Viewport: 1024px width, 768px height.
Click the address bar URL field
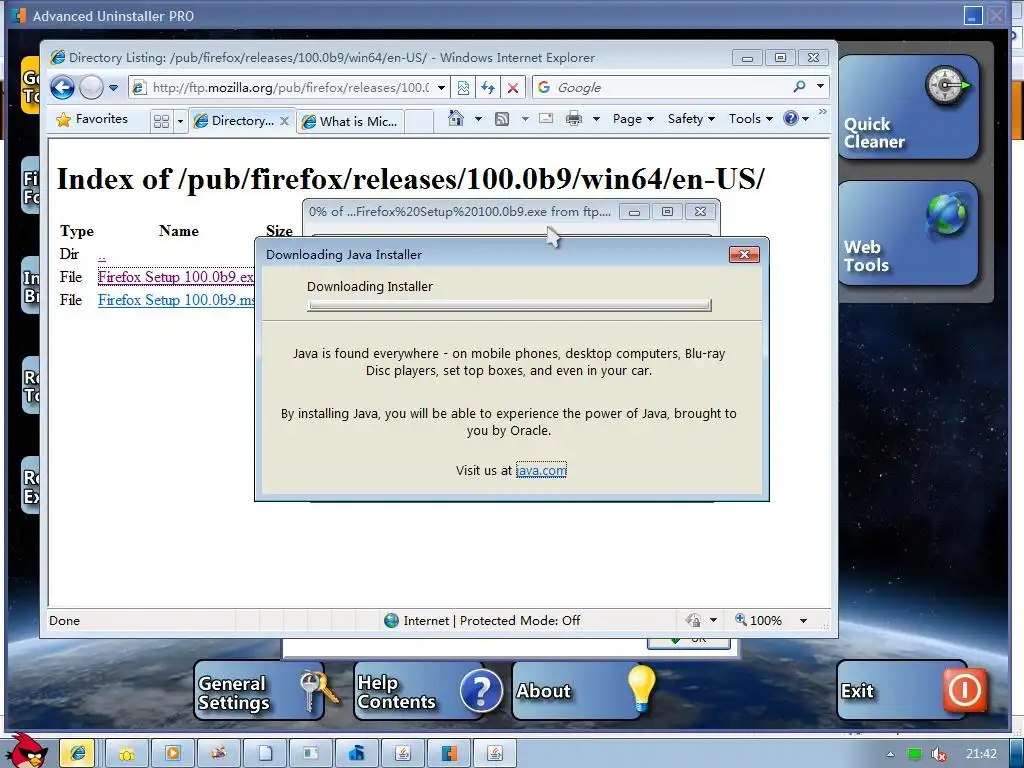click(291, 88)
